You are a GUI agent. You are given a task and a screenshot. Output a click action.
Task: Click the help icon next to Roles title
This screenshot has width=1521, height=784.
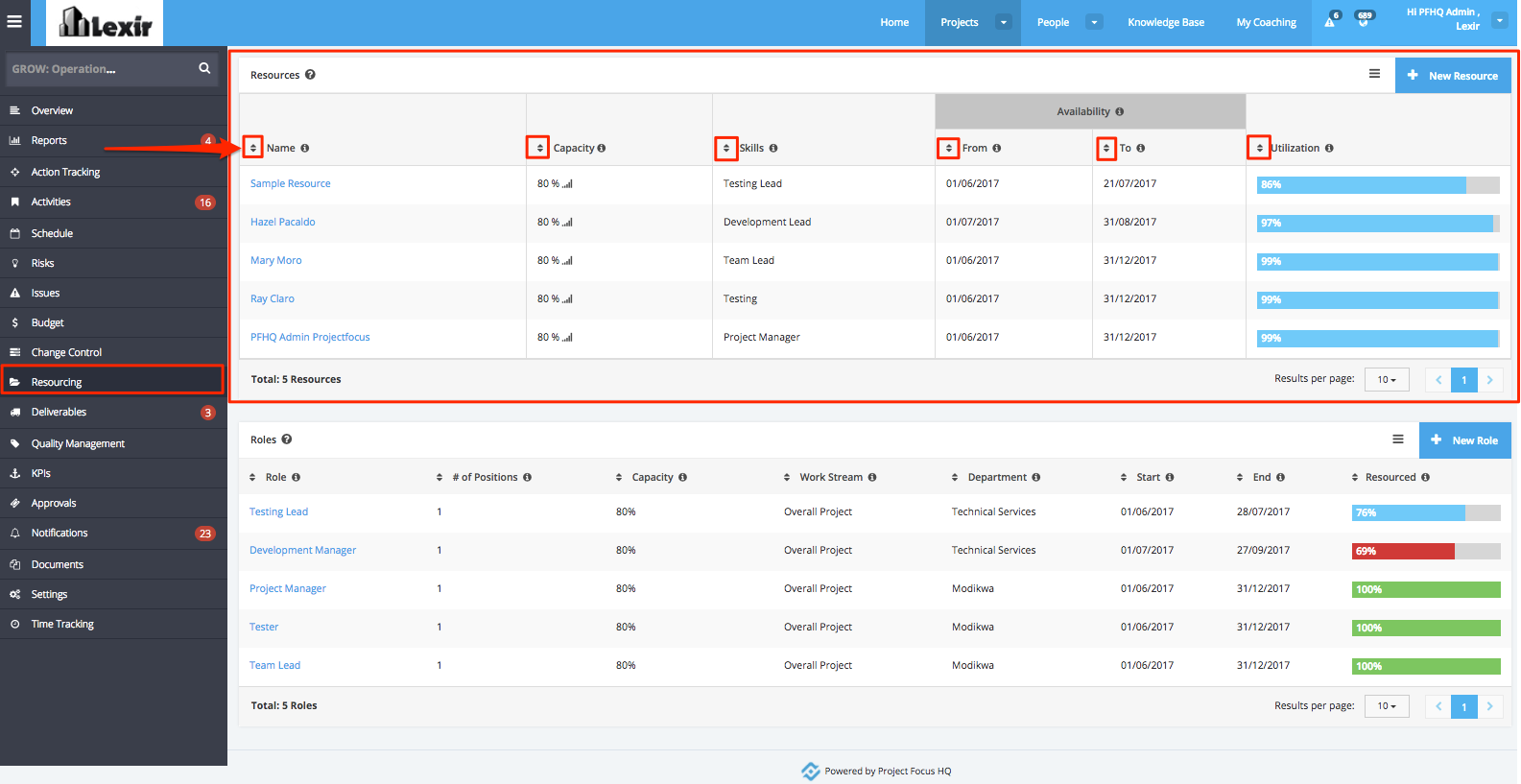(x=286, y=440)
